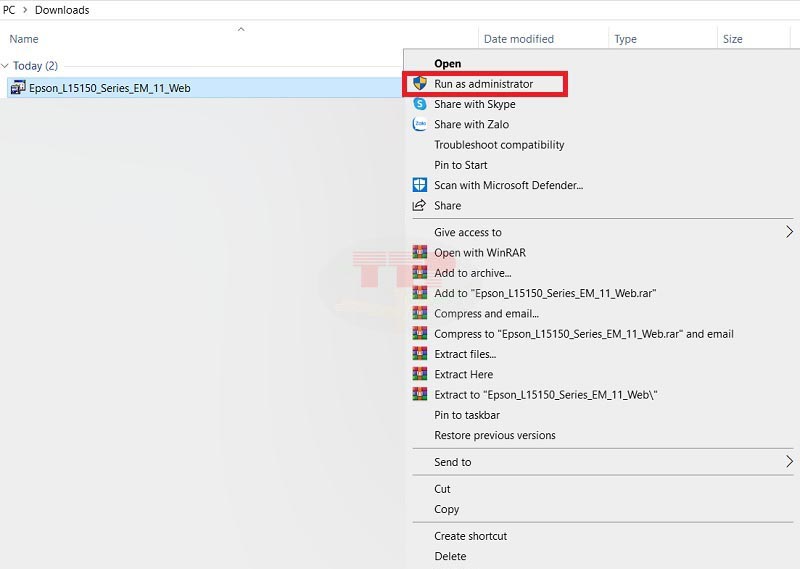Choose Extract to Epson_L15150_Series_EM_11_Web folder
This screenshot has width=800, height=569.
545,394
